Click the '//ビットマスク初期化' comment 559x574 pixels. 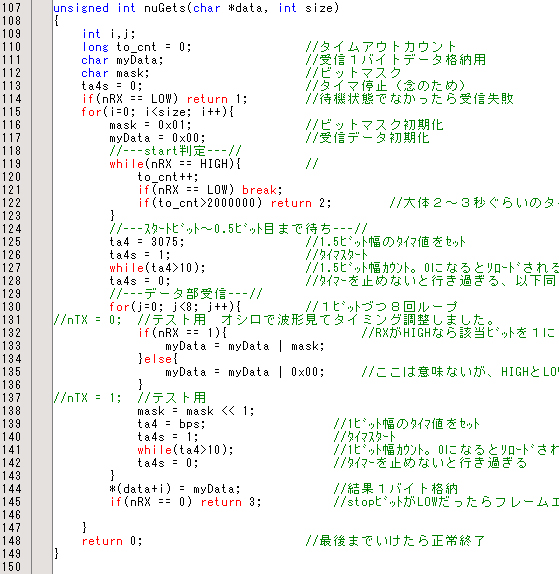[x=374, y=125]
